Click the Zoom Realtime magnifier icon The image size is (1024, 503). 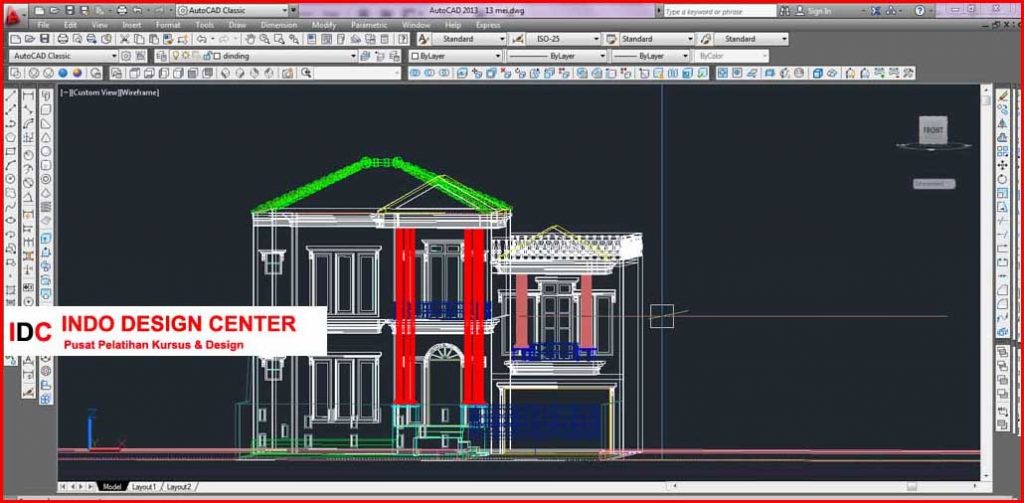coord(264,39)
